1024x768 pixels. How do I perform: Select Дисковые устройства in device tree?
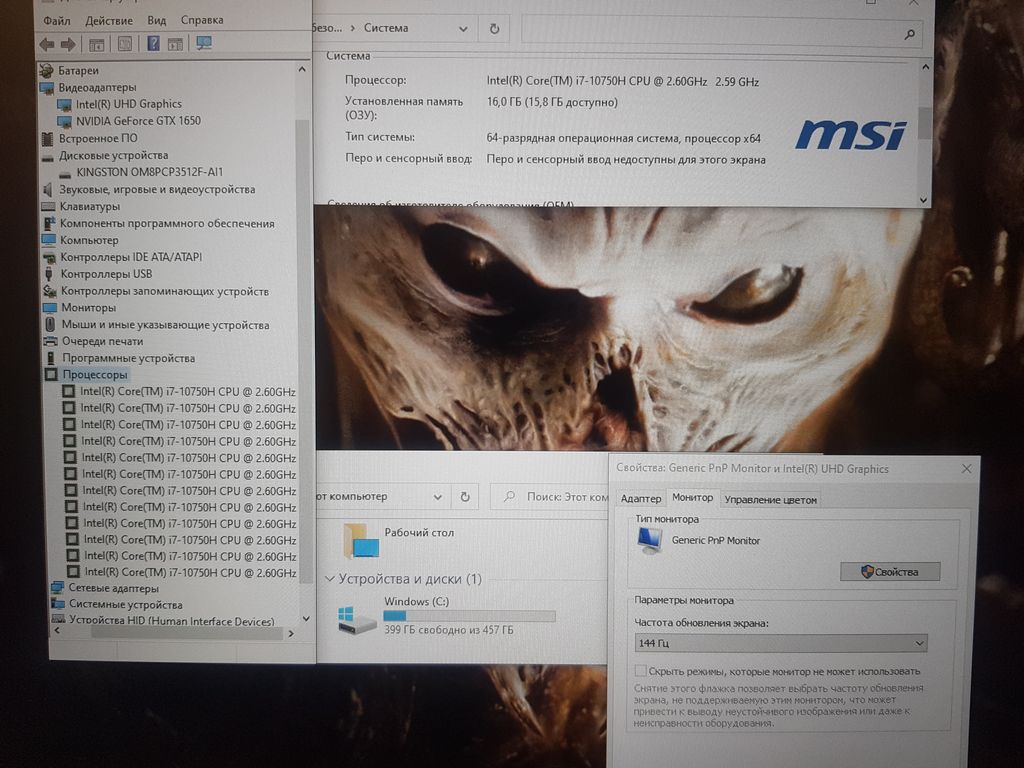[114, 155]
